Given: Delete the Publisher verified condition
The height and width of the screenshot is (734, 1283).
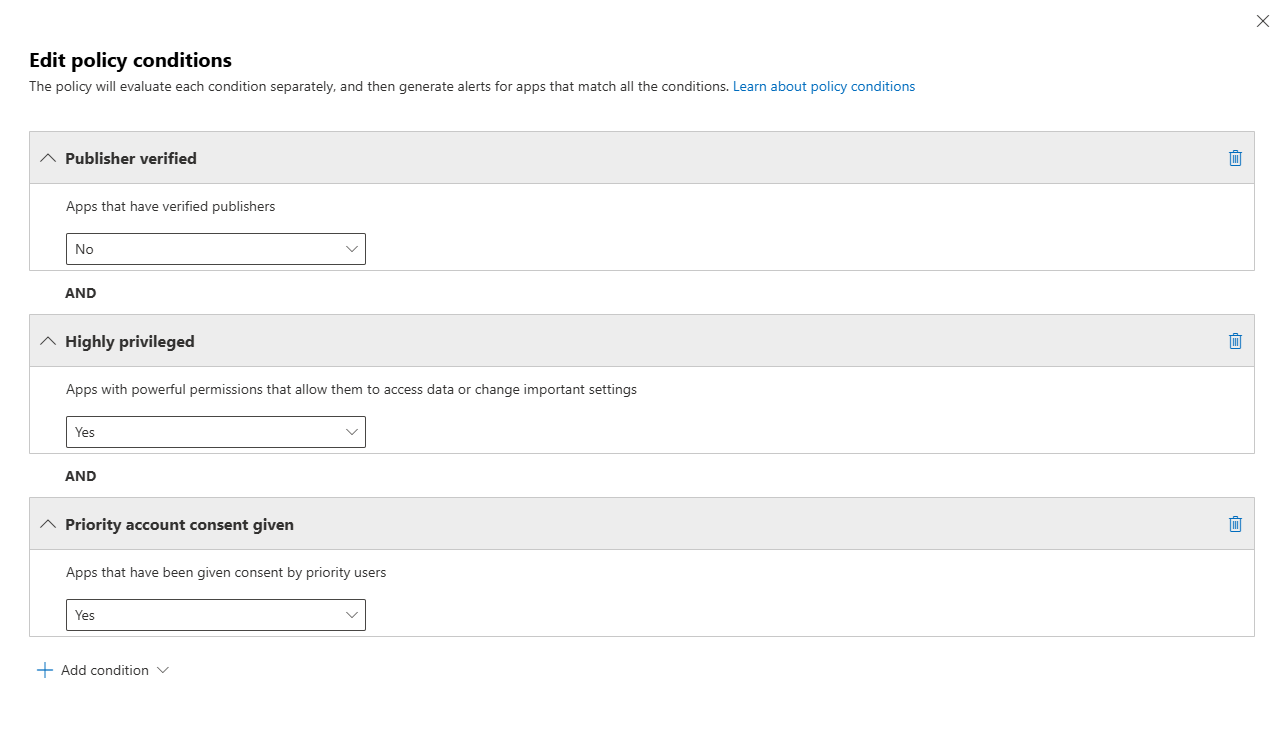Looking at the screenshot, I should click(x=1235, y=158).
